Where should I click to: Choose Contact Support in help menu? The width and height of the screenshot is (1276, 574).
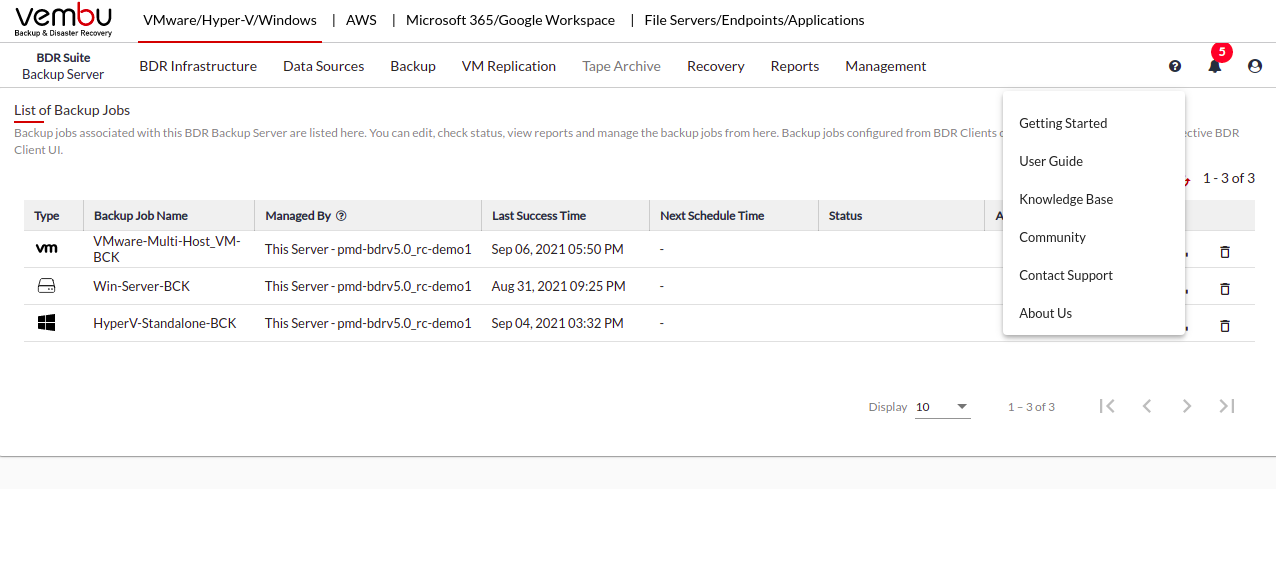1066,275
